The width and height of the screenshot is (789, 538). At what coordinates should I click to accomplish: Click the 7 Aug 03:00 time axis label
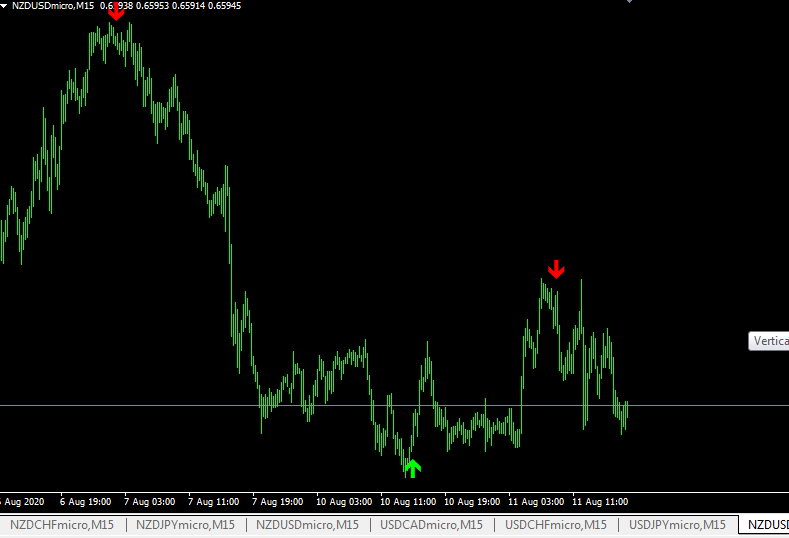(150, 501)
